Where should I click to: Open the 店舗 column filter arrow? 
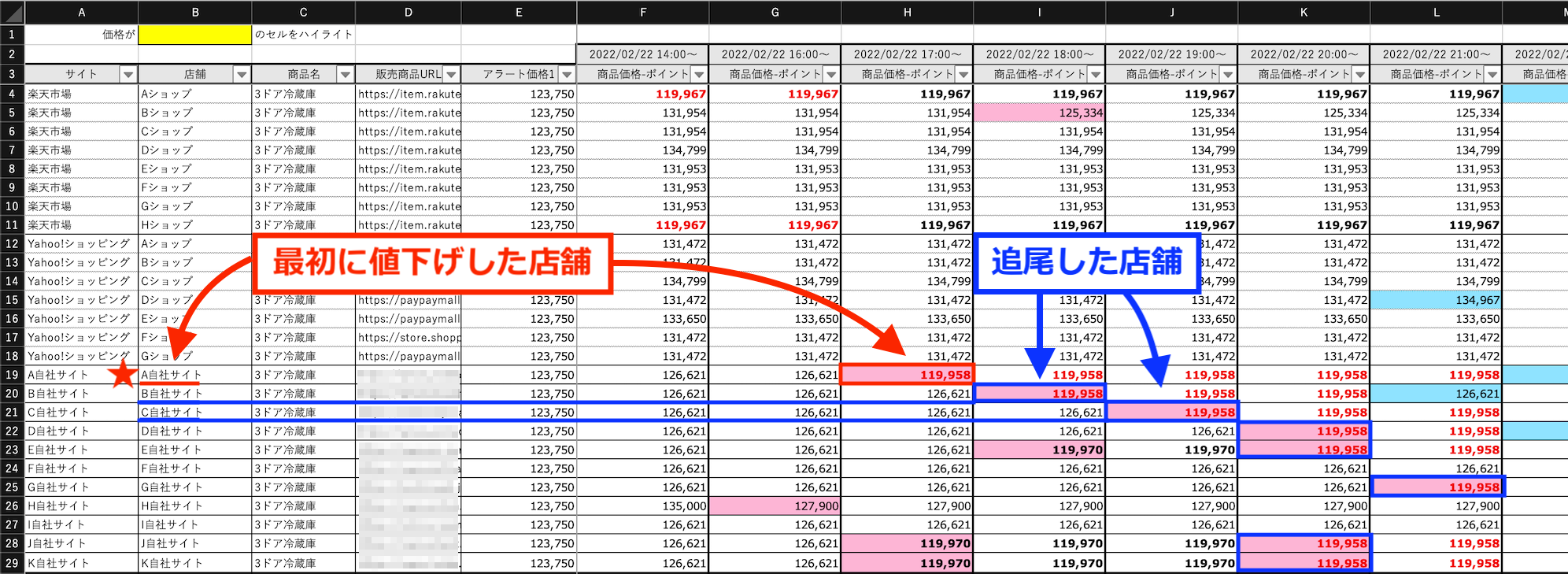242,74
